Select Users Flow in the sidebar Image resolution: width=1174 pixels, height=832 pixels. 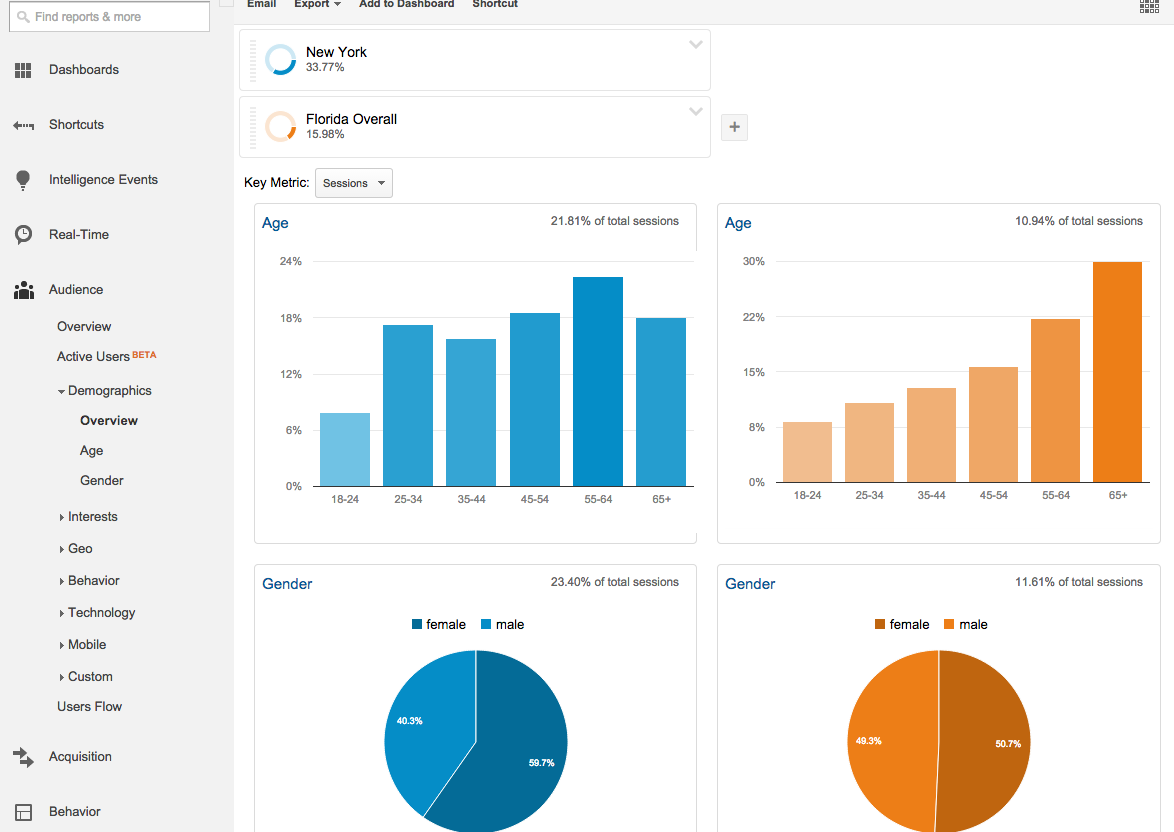(x=89, y=706)
